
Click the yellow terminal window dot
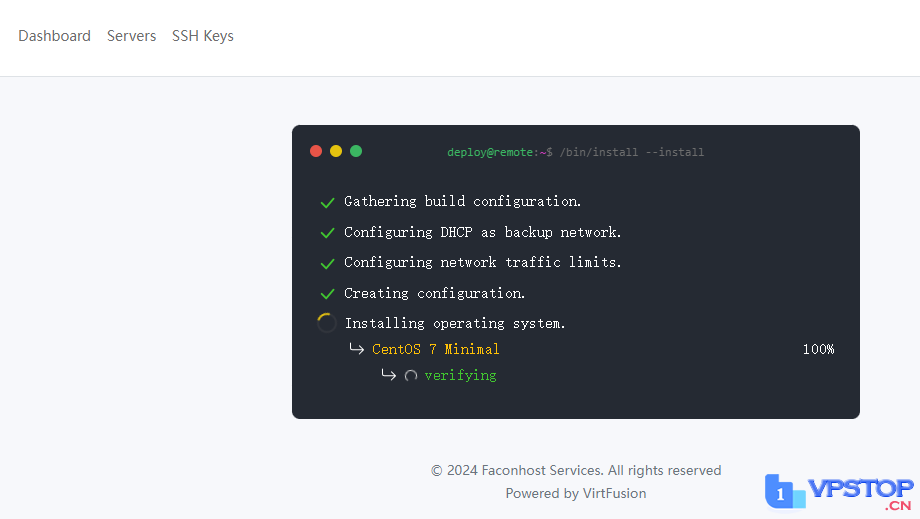pos(336,151)
